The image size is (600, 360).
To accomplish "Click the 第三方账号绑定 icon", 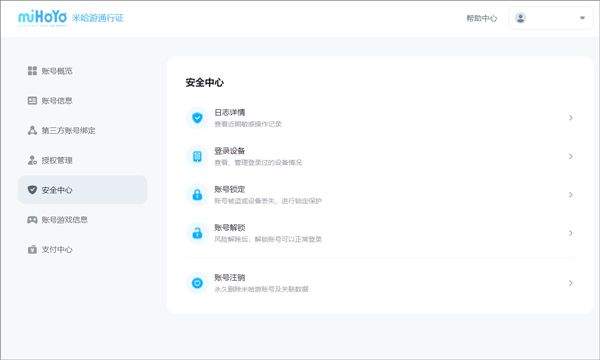I will point(32,130).
